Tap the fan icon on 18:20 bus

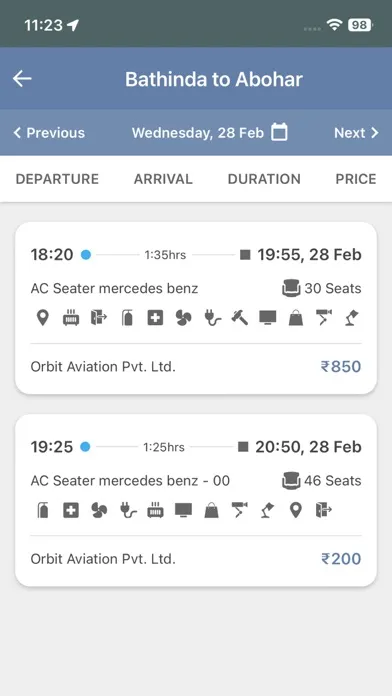(183, 318)
